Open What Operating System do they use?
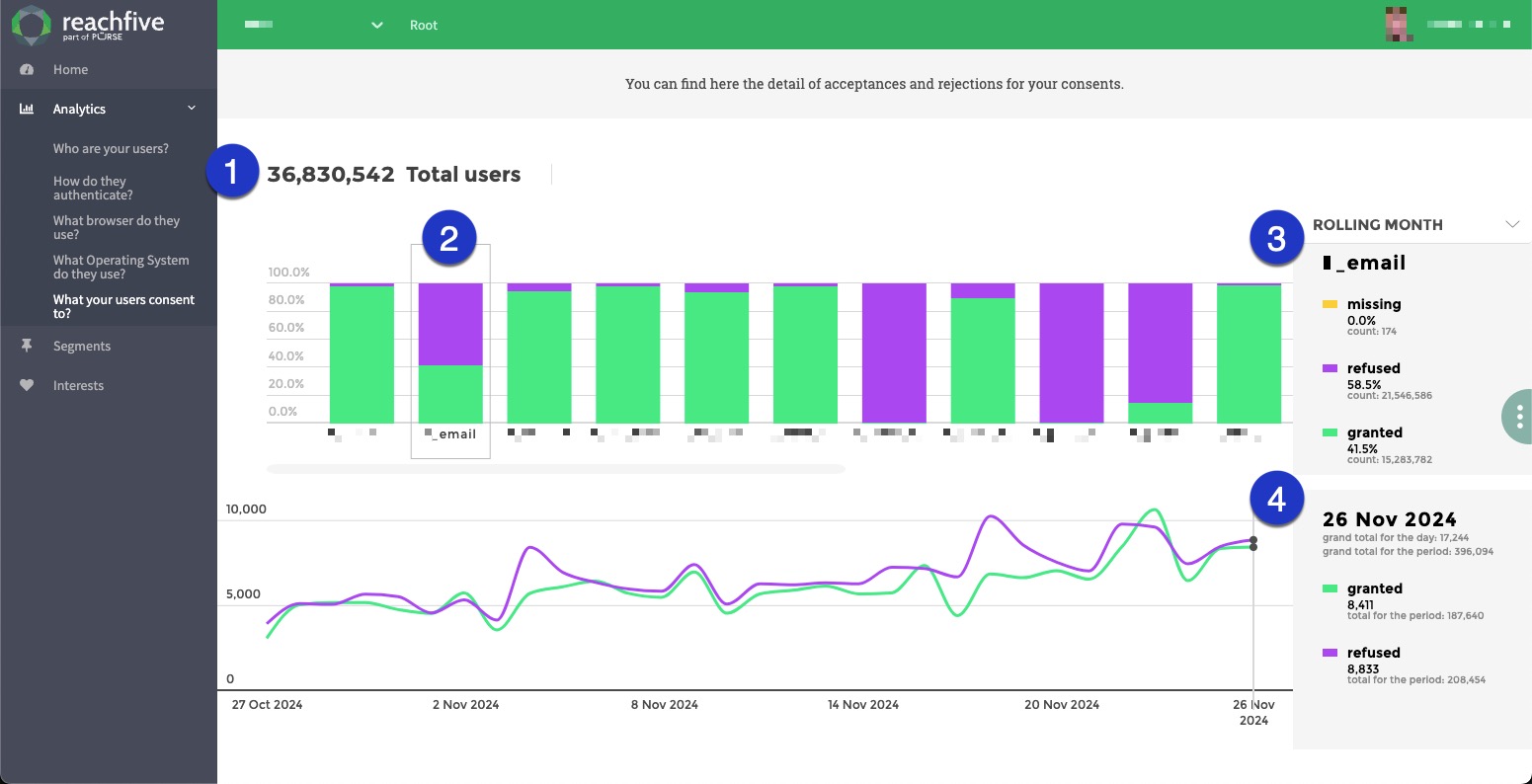 point(121,268)
